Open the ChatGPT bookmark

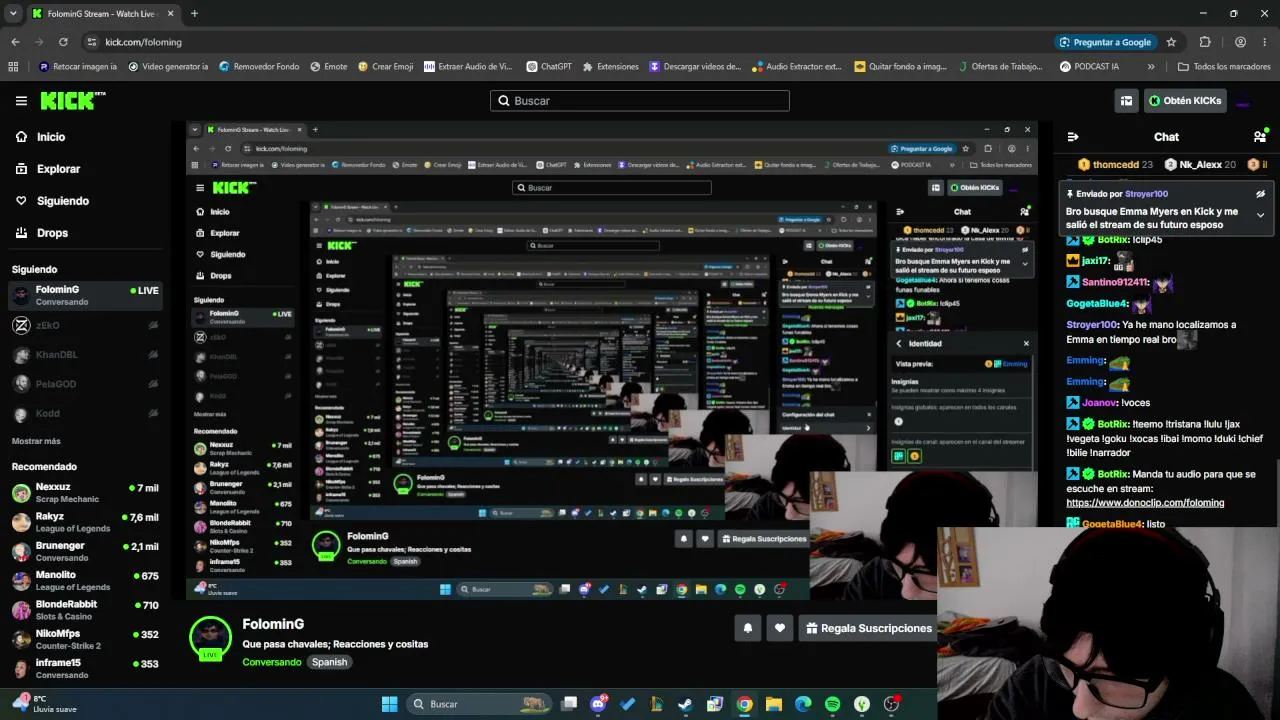click(549, 67)
